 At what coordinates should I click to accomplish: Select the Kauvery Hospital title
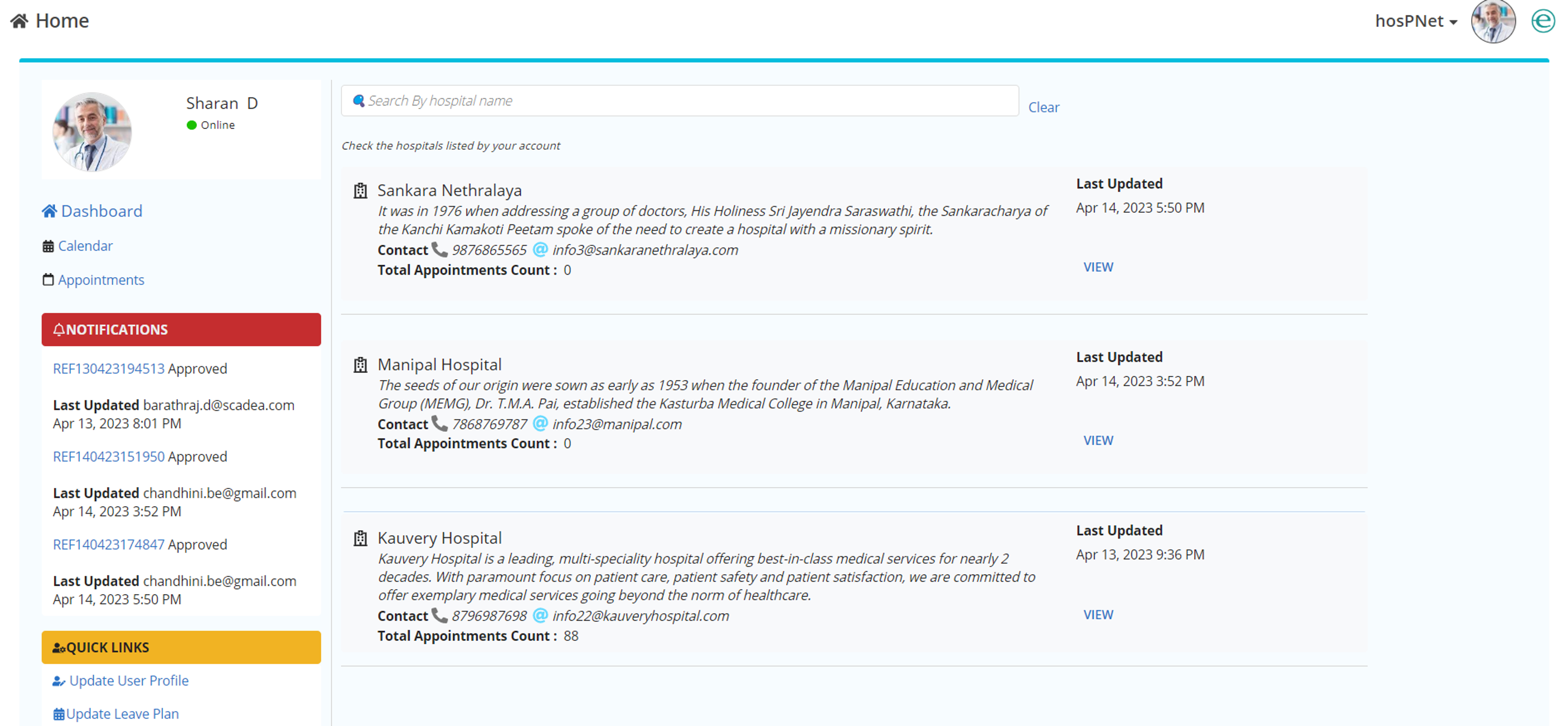coord(439,538)
